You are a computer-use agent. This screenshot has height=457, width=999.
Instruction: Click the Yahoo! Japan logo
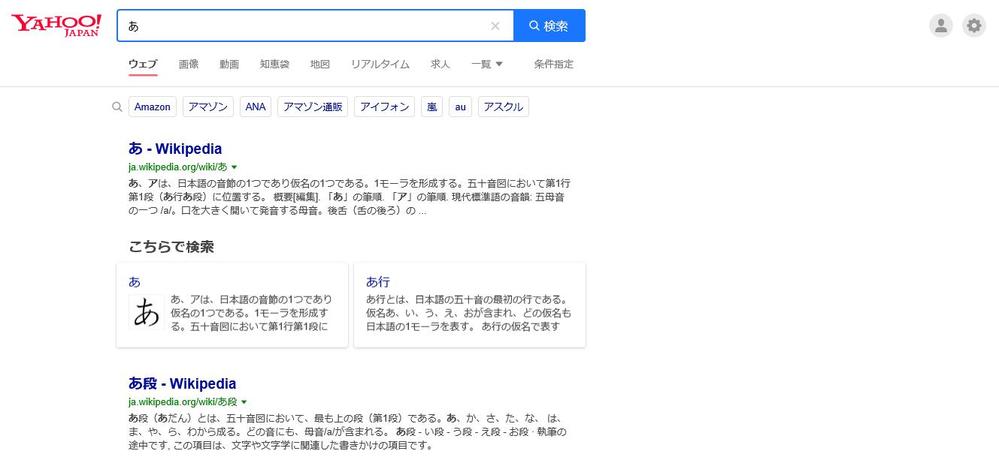[x=56, y=25]
